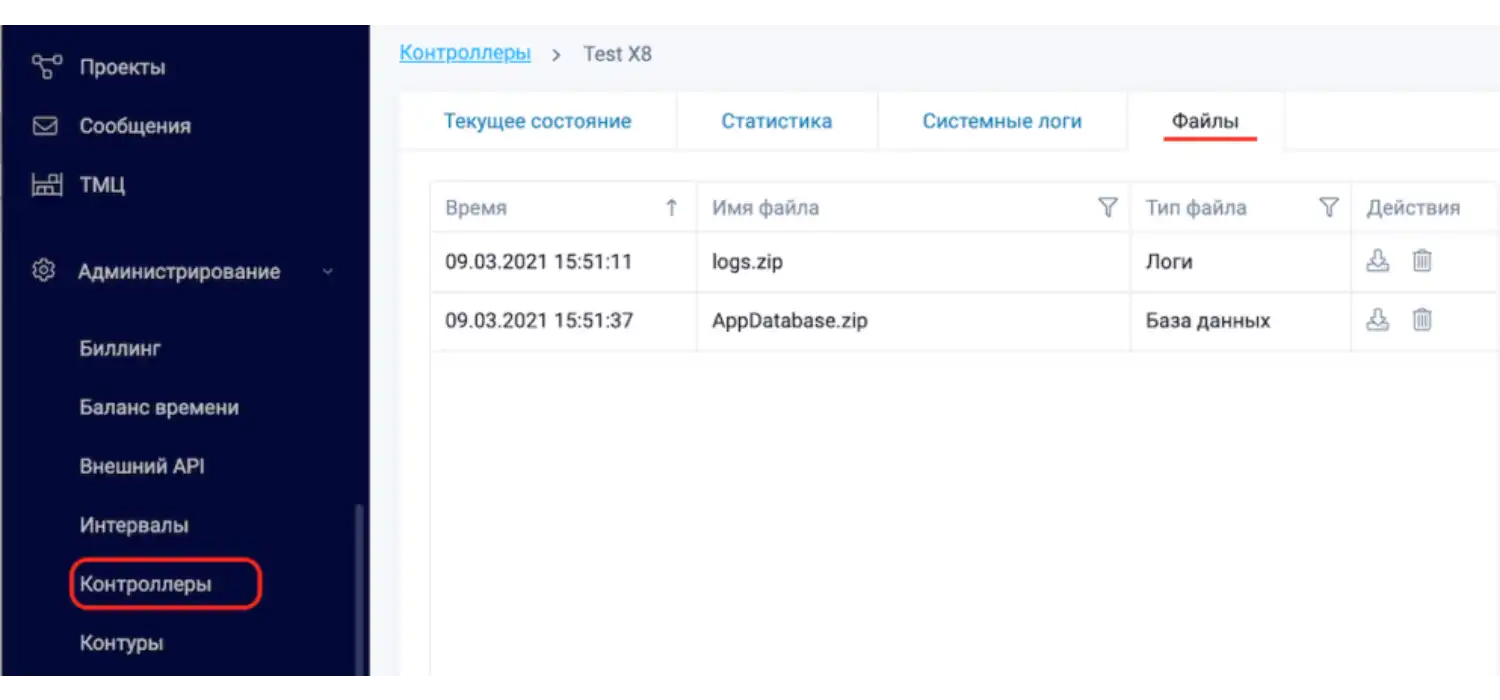This screenshot has height=700, width=1500.
Task: Open the filter for Тип файла column
Action: [x=1328, y=207]
